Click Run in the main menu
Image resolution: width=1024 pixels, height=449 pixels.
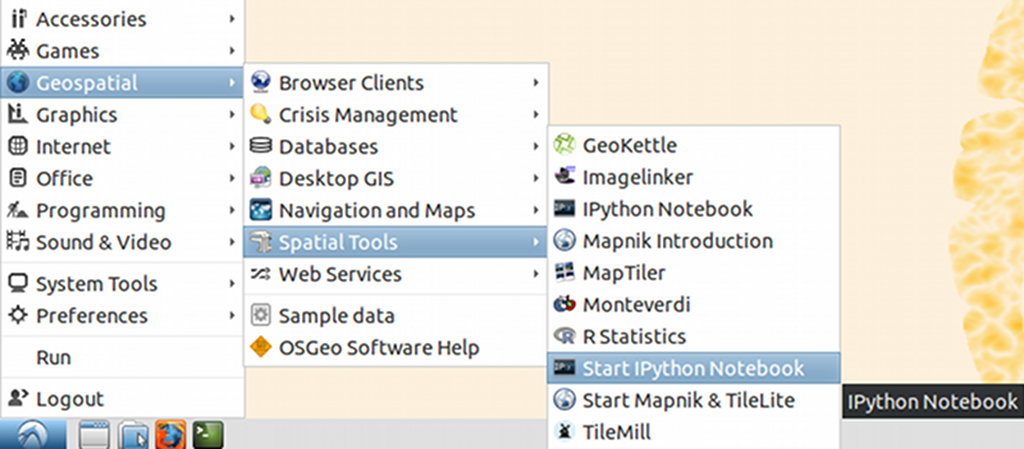point(53,357)
